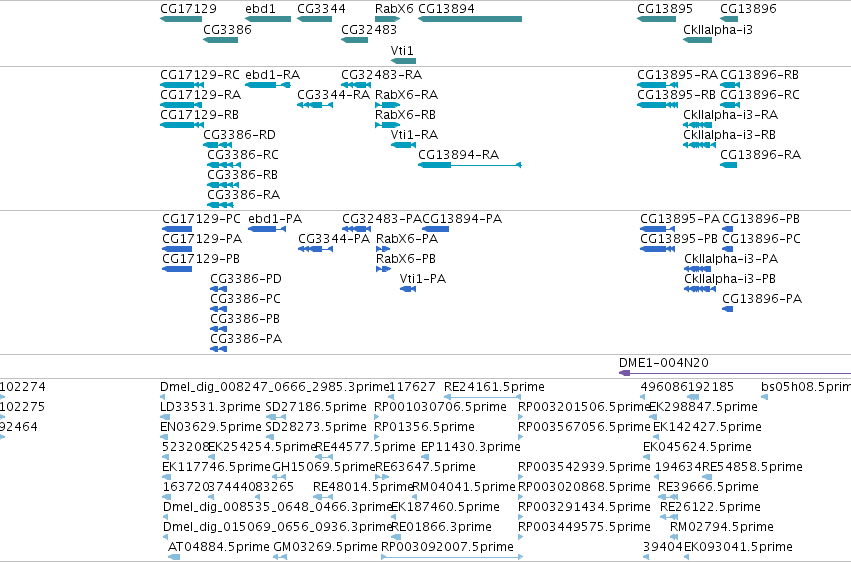The image size is (851, 562).
Task: Click EST GH15069.5prime
Action: pyautogui.click(x=279, y=478)
